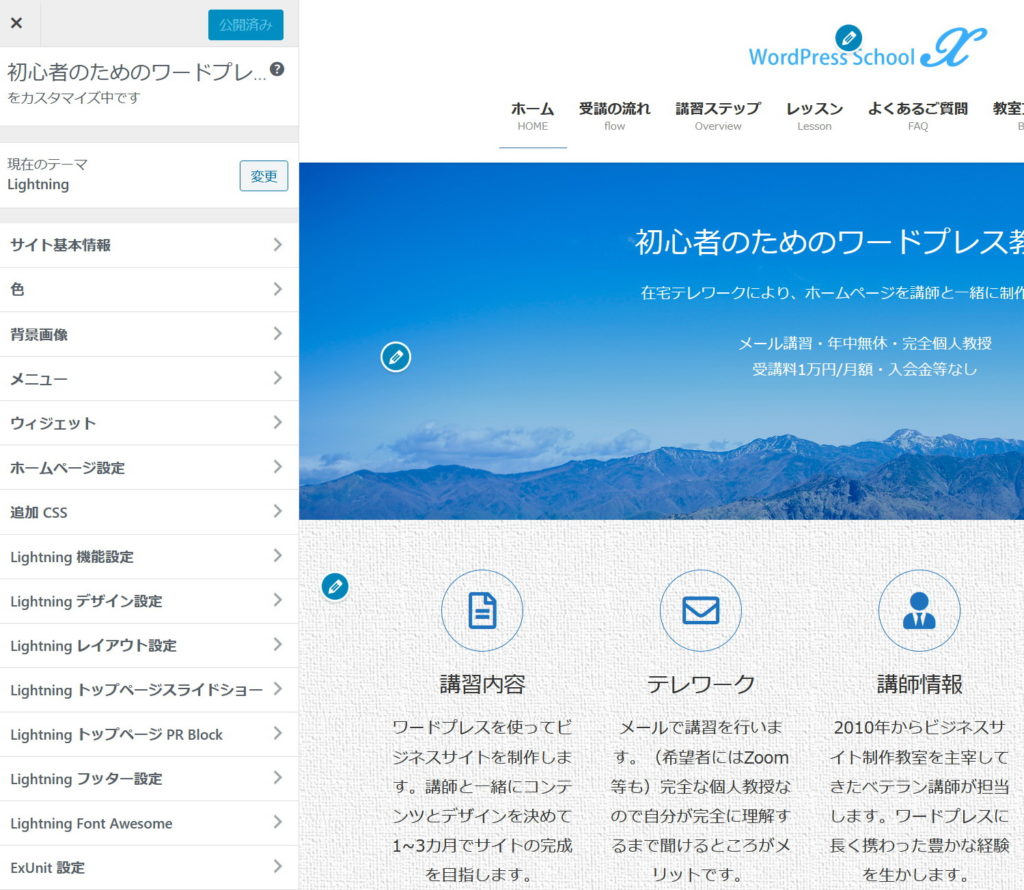Image resolution: width=1024 pixels, height=890 pixels.
Task: Expand Lightning デザイン設定
Action: [x=149, y=601]
